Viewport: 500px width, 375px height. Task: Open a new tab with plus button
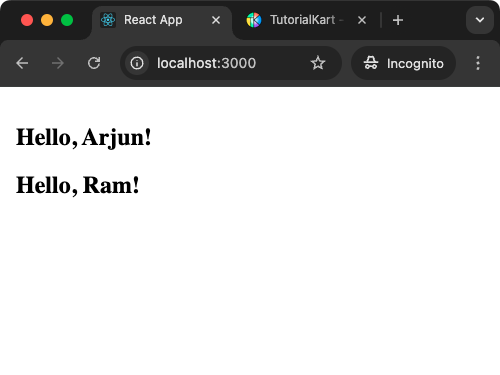[398, 20]
